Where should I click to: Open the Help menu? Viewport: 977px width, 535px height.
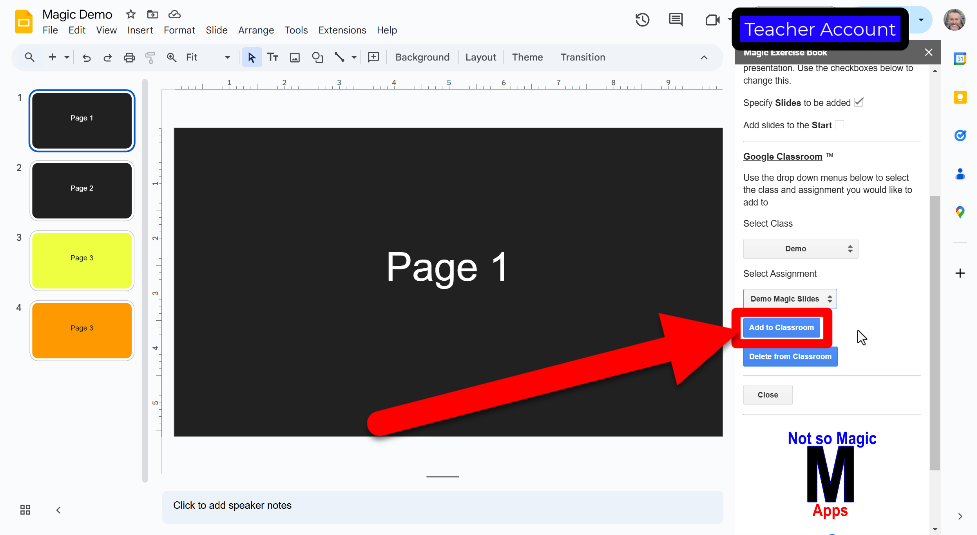387,30
